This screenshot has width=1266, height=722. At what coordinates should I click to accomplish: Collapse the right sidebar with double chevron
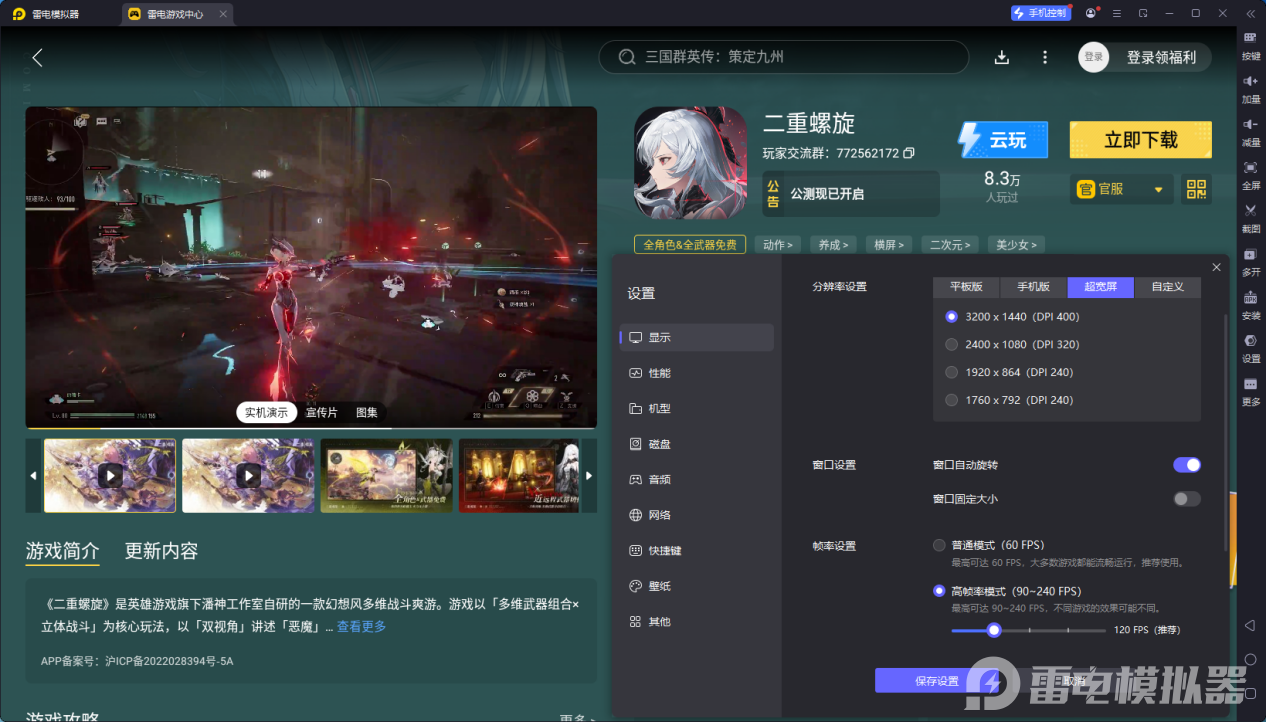coord(1249,14)
